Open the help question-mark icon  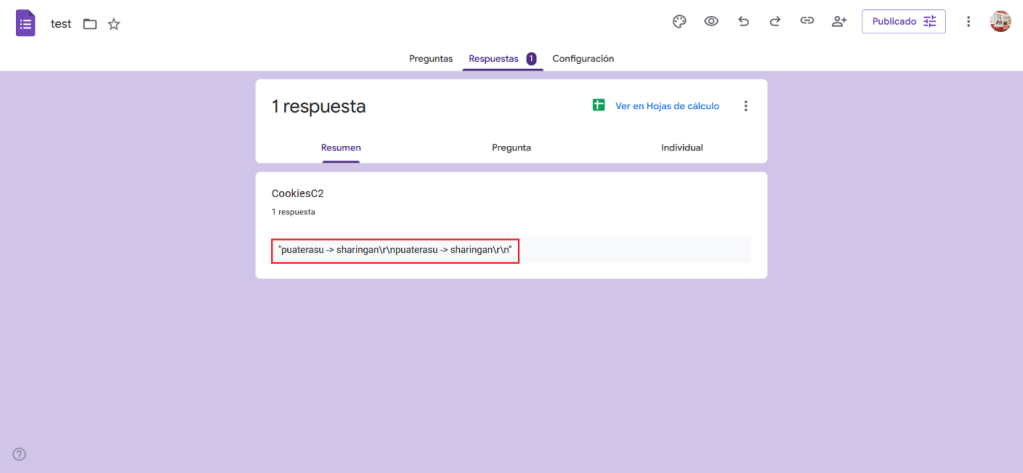click(x=19, y=454)
